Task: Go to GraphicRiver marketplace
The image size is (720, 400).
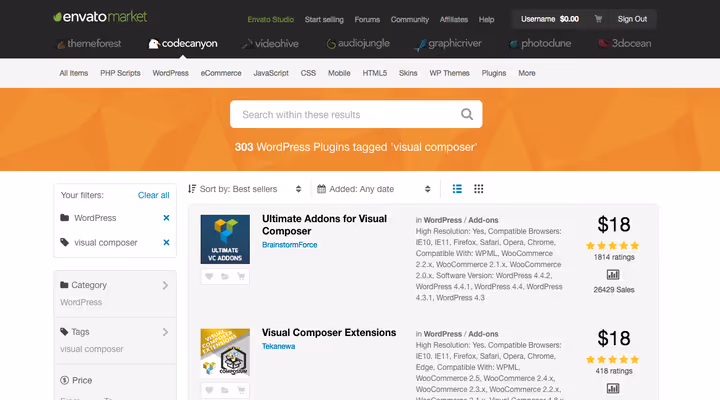Action: (448, 44)
